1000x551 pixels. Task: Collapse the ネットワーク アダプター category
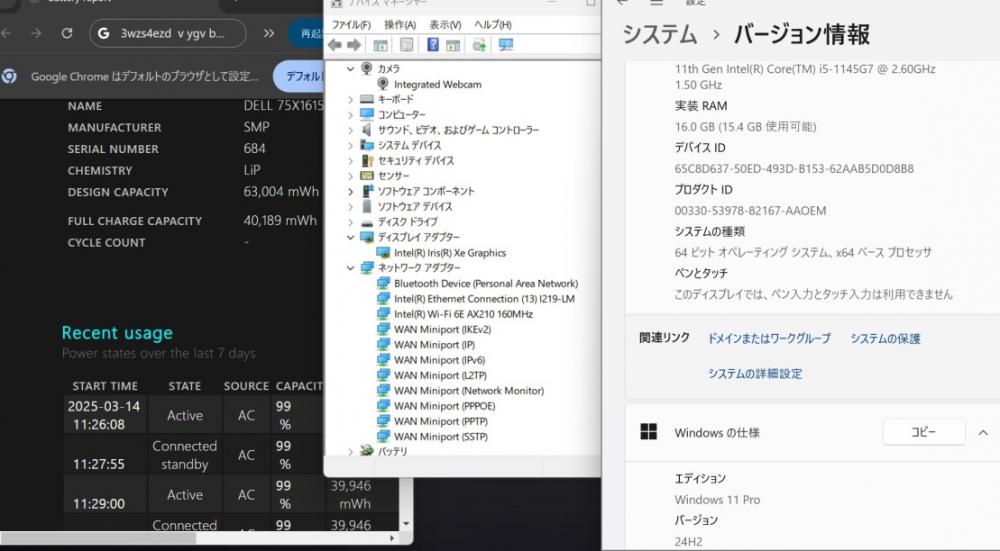[x=350, y=268]
